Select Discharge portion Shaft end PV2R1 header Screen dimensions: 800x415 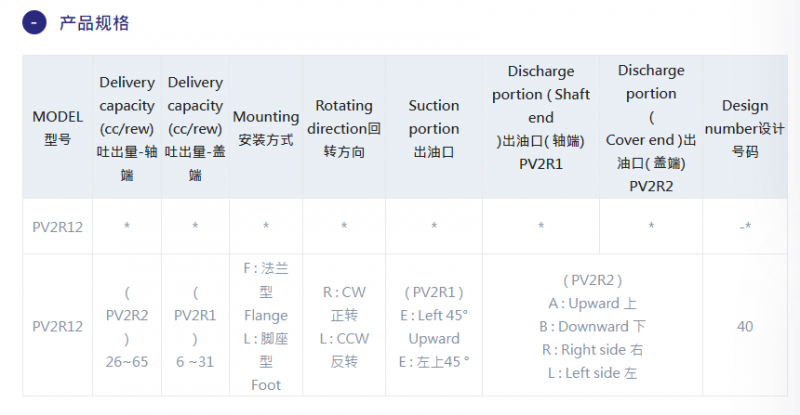coord(541,128)
